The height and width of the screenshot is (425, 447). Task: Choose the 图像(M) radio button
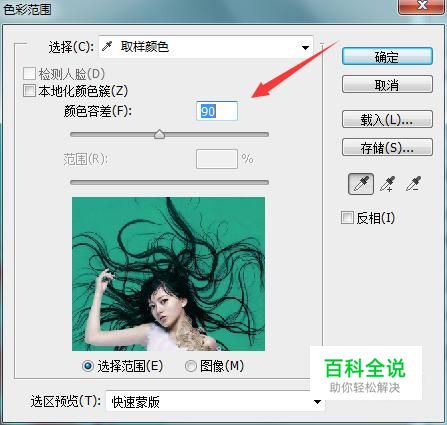(191, 366)
